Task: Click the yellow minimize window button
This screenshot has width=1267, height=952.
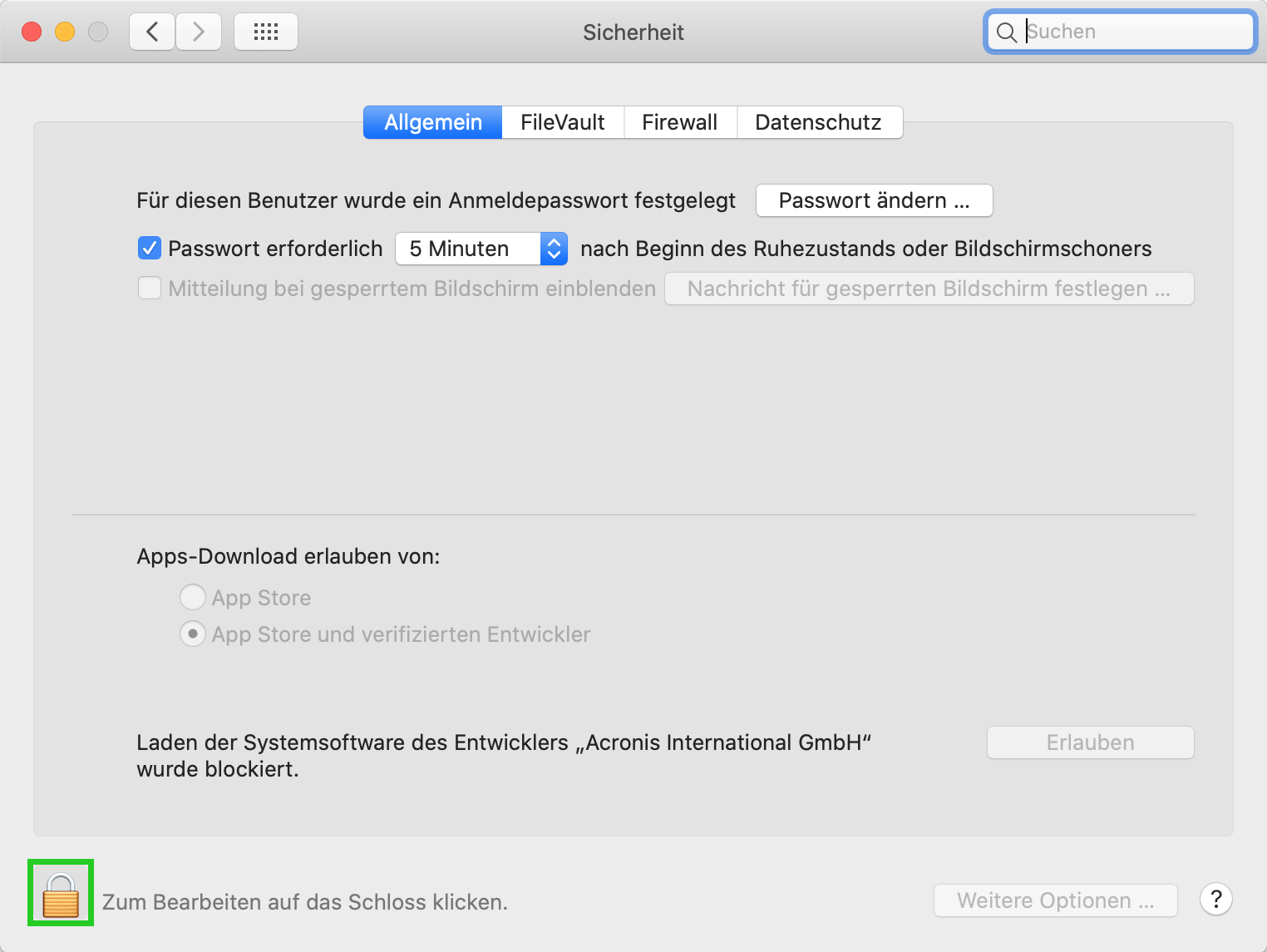Action: click(x=65, y=32)
